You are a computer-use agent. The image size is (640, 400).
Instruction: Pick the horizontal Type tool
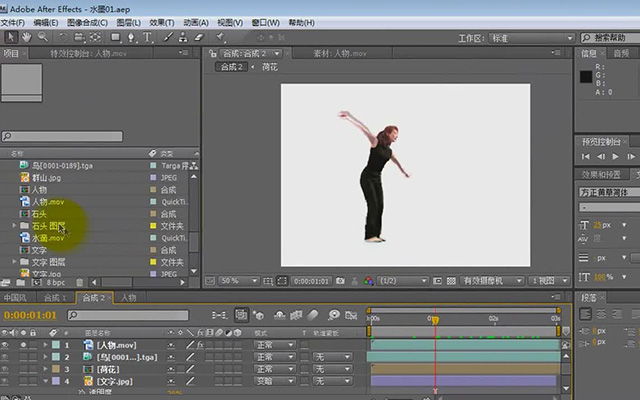(147, 38)
